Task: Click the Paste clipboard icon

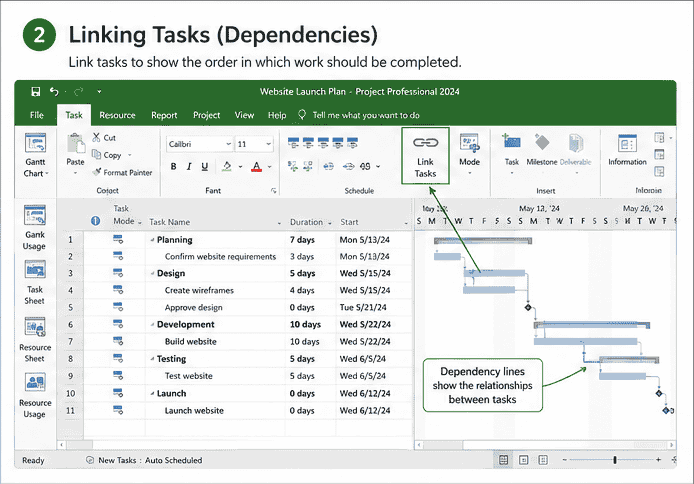Action: [76, 144]
